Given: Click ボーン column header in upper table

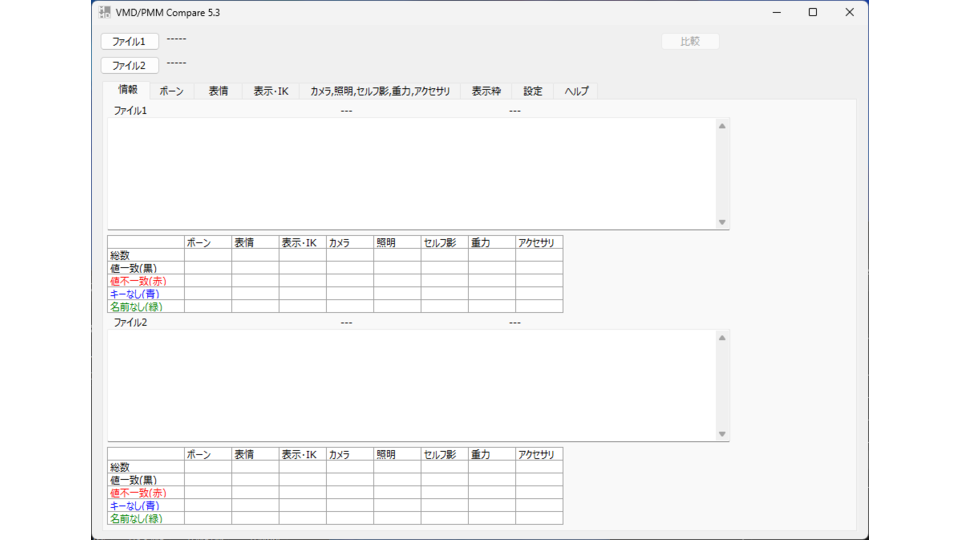Looking at the screenshot, I should click(x=208, y=242).
